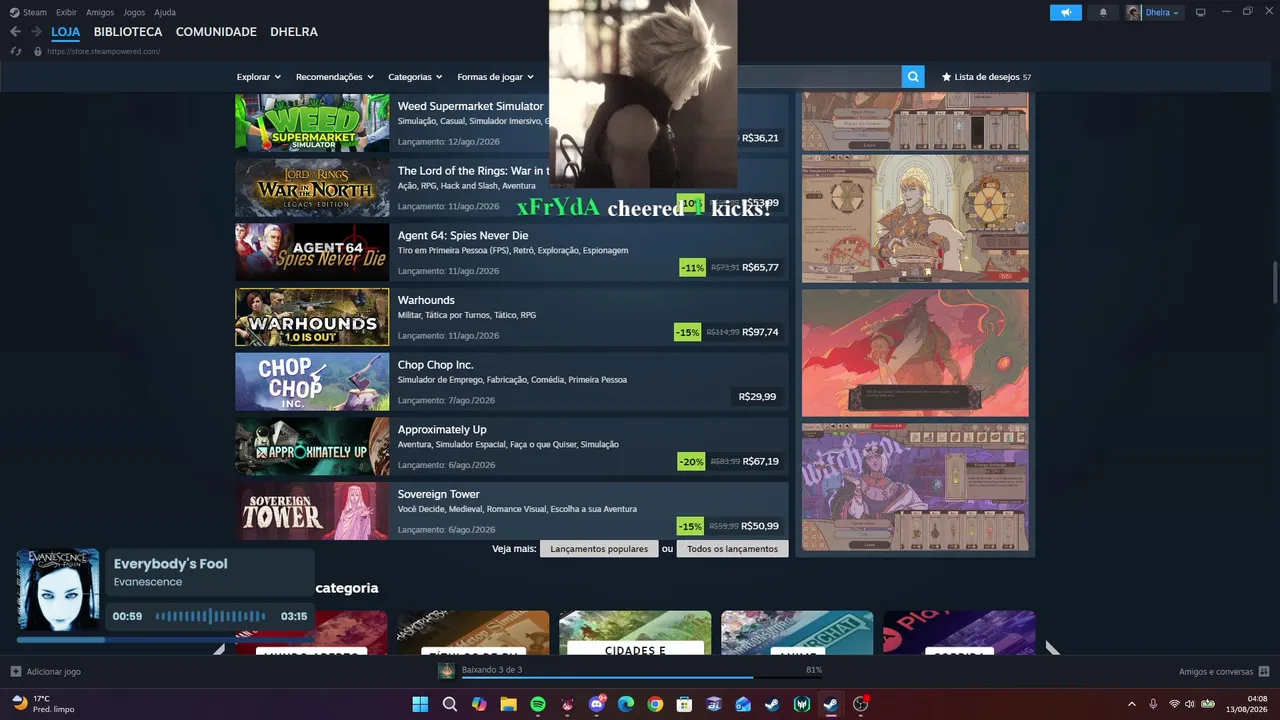Expand the Recomendações dropdown
Viewport: 1280px width, 720px height.
pyautogui.click(x=335, y=77)
